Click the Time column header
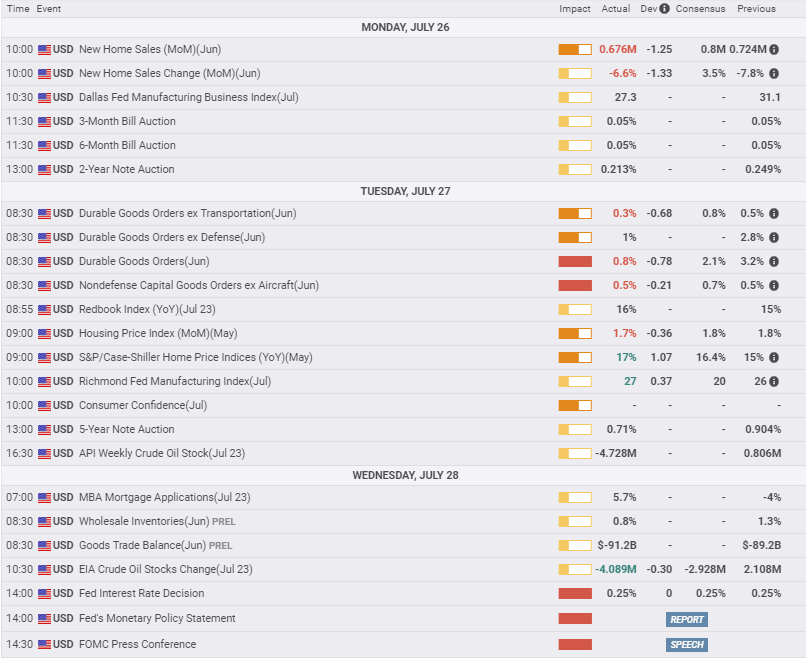Viewport: 806px width, 658px height. [18, 9]
